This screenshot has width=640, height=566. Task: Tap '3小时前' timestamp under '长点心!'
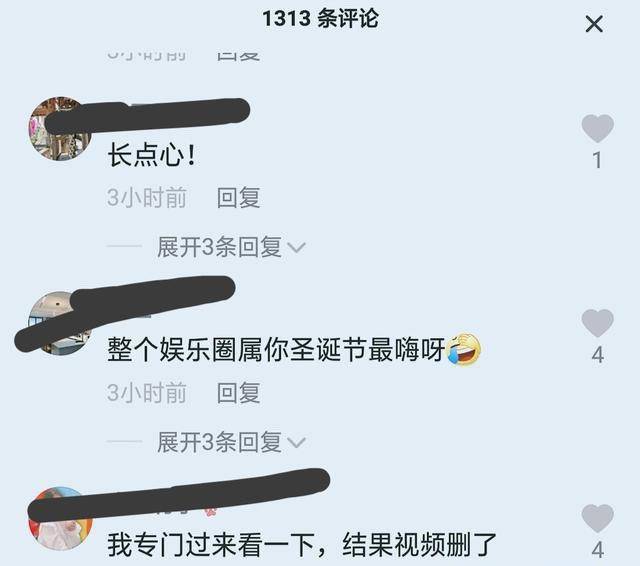tap(147, 198)
